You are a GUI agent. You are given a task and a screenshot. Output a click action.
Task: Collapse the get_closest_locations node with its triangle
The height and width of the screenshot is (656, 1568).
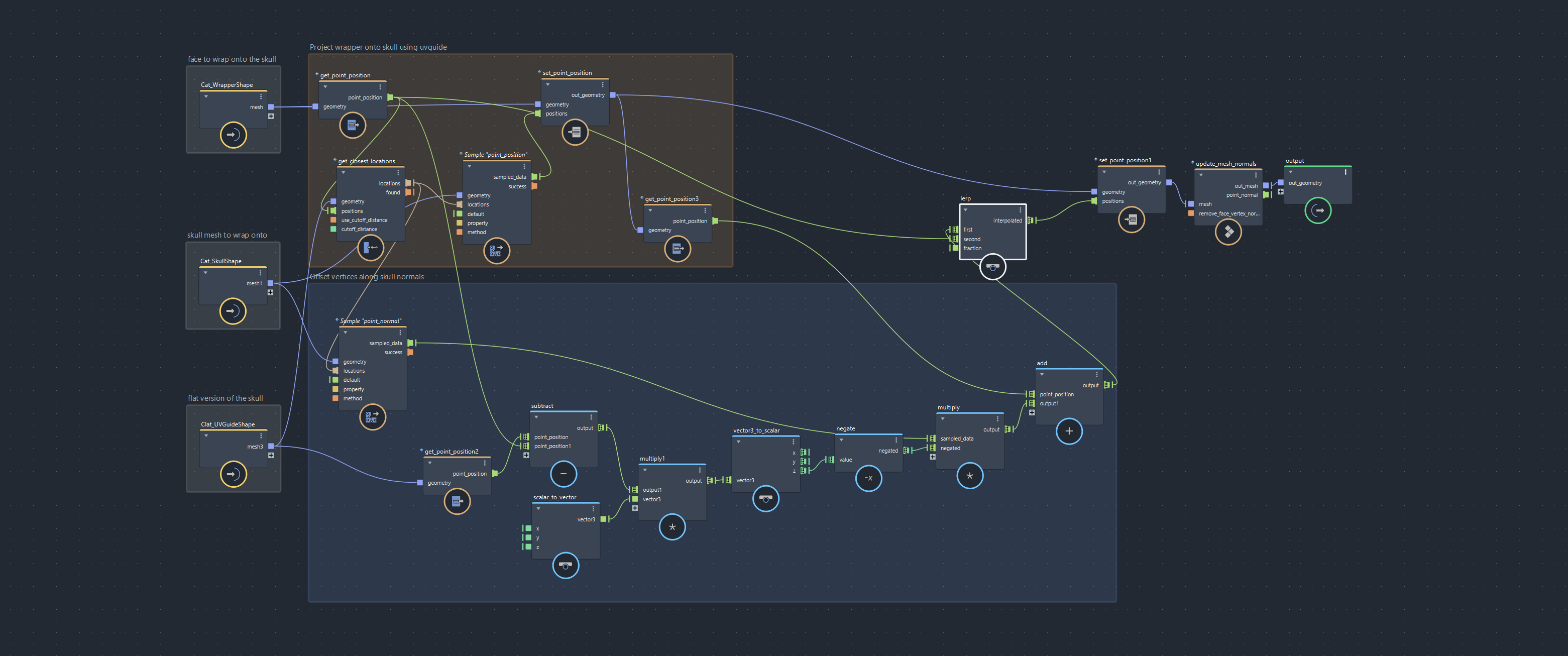pos(344,173)
